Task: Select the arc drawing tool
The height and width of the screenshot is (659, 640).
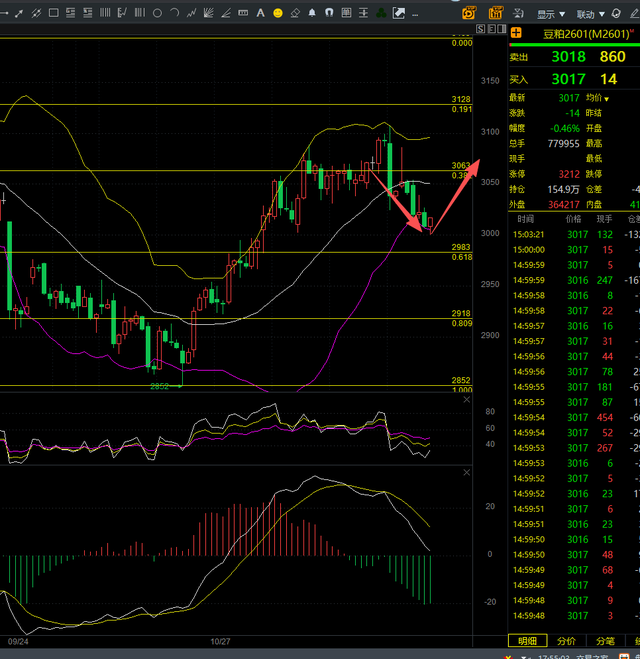Action: tap(174, 13)
